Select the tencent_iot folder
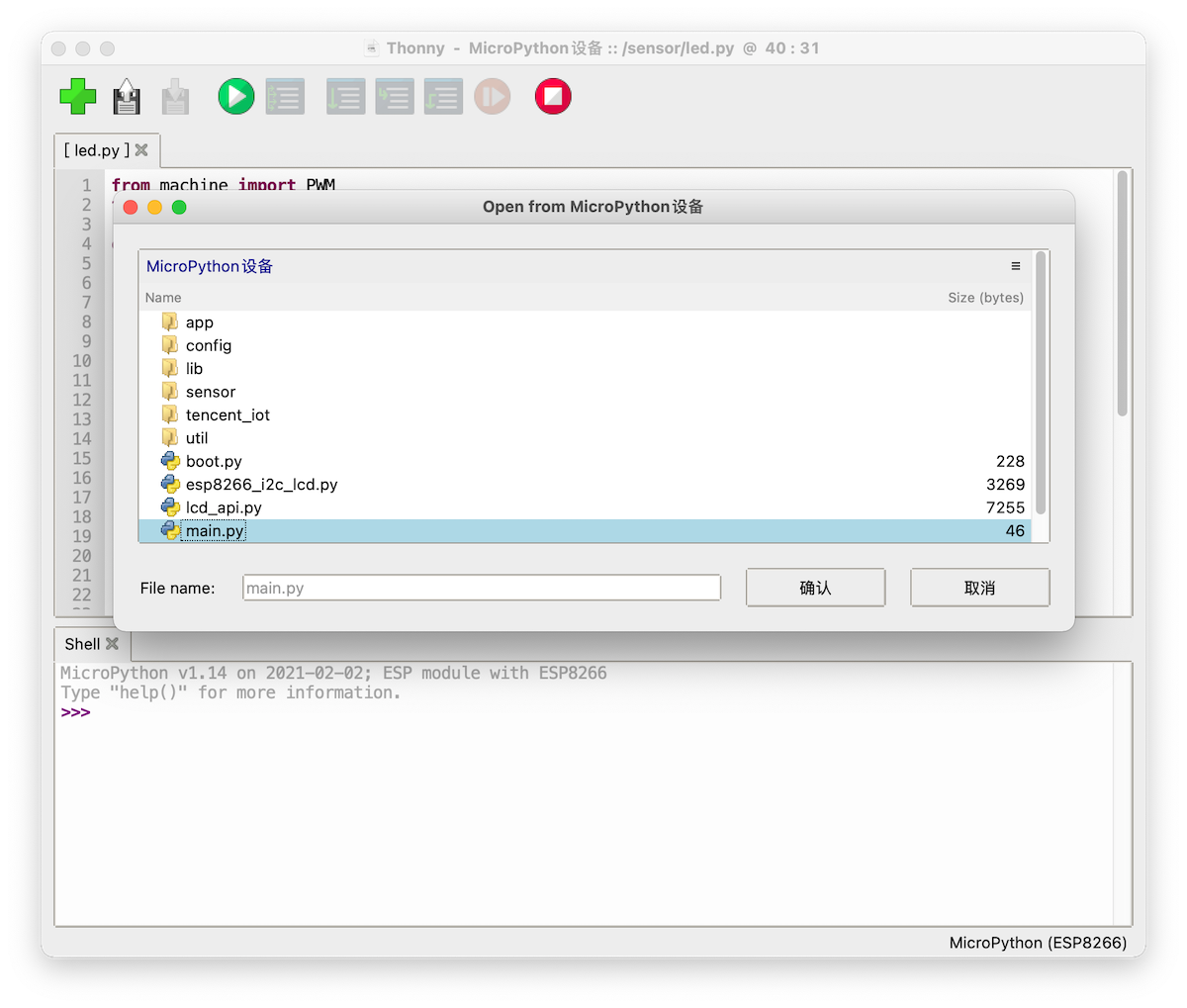 (x=228, y=415)
